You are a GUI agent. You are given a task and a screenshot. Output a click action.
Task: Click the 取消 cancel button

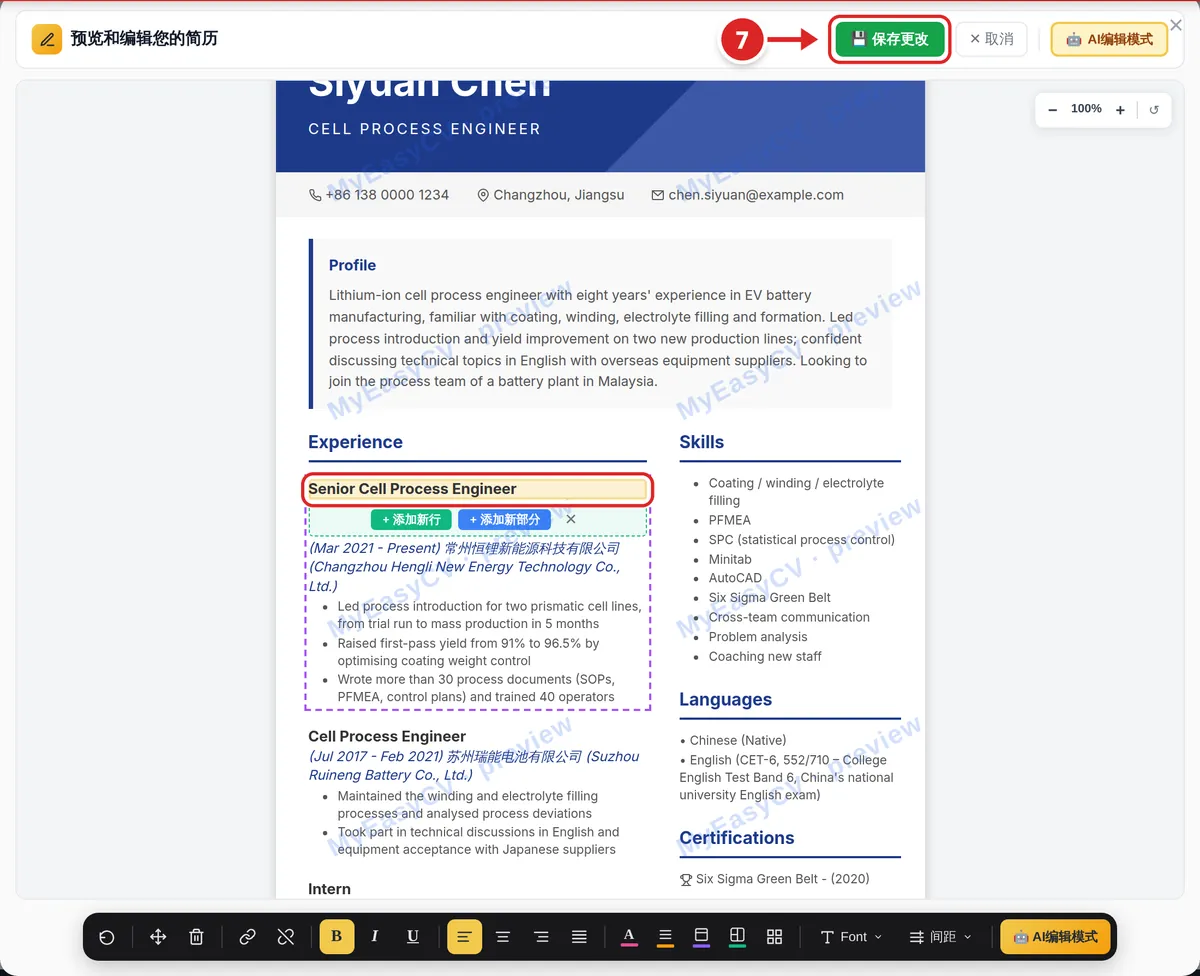point(992,39)
